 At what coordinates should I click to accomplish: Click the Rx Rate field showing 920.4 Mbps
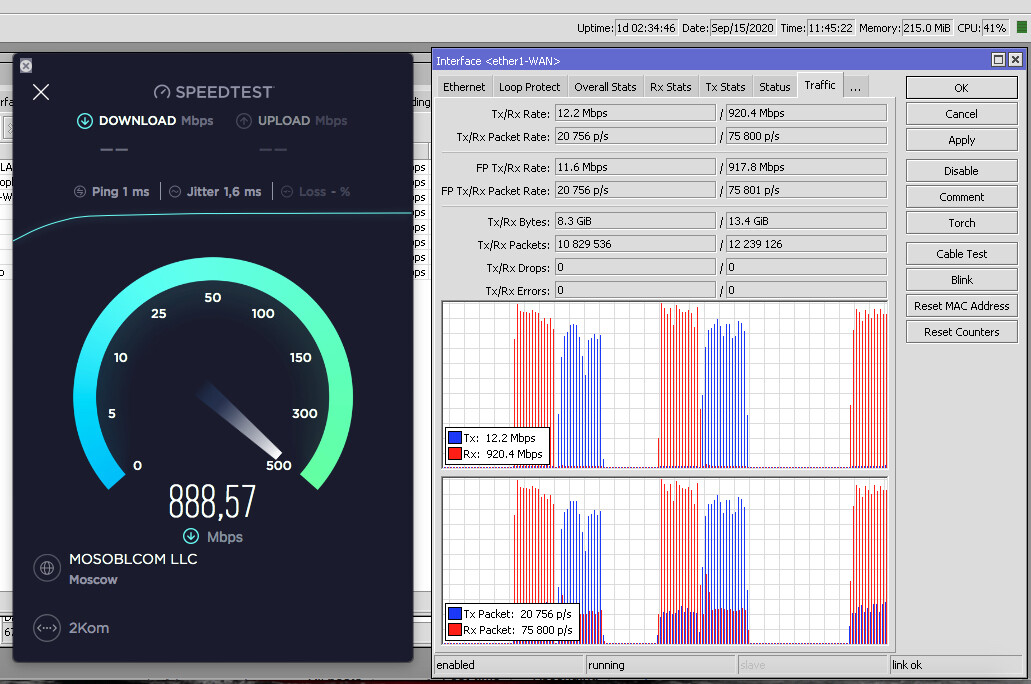point(806,113)
